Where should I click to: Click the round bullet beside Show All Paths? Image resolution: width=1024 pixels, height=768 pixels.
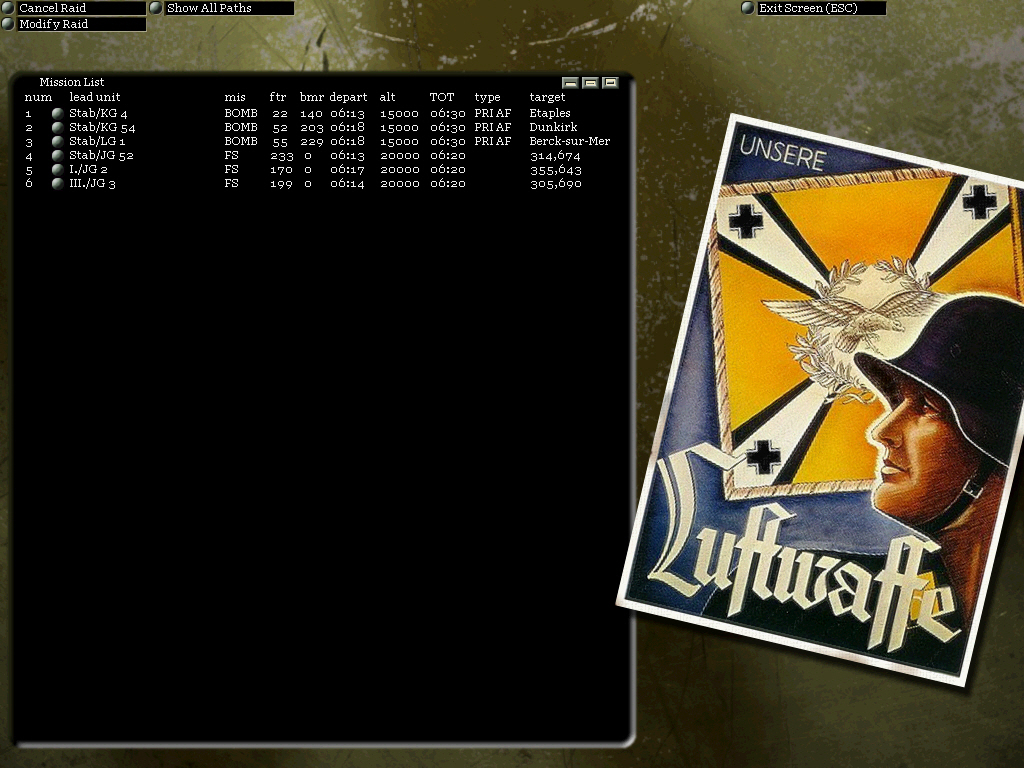click(155, 8)
